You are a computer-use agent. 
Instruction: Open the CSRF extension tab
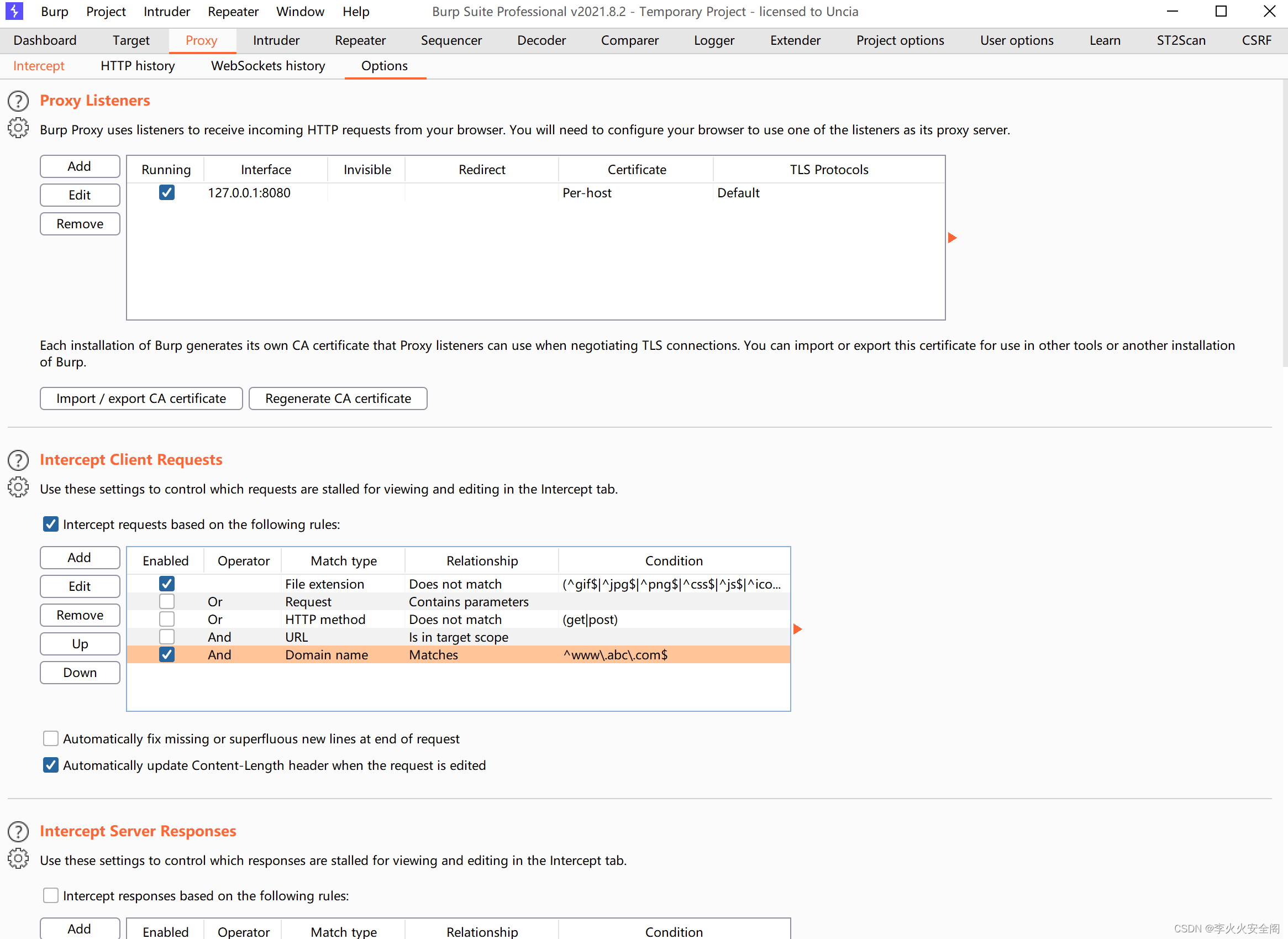click(1256, 40)
